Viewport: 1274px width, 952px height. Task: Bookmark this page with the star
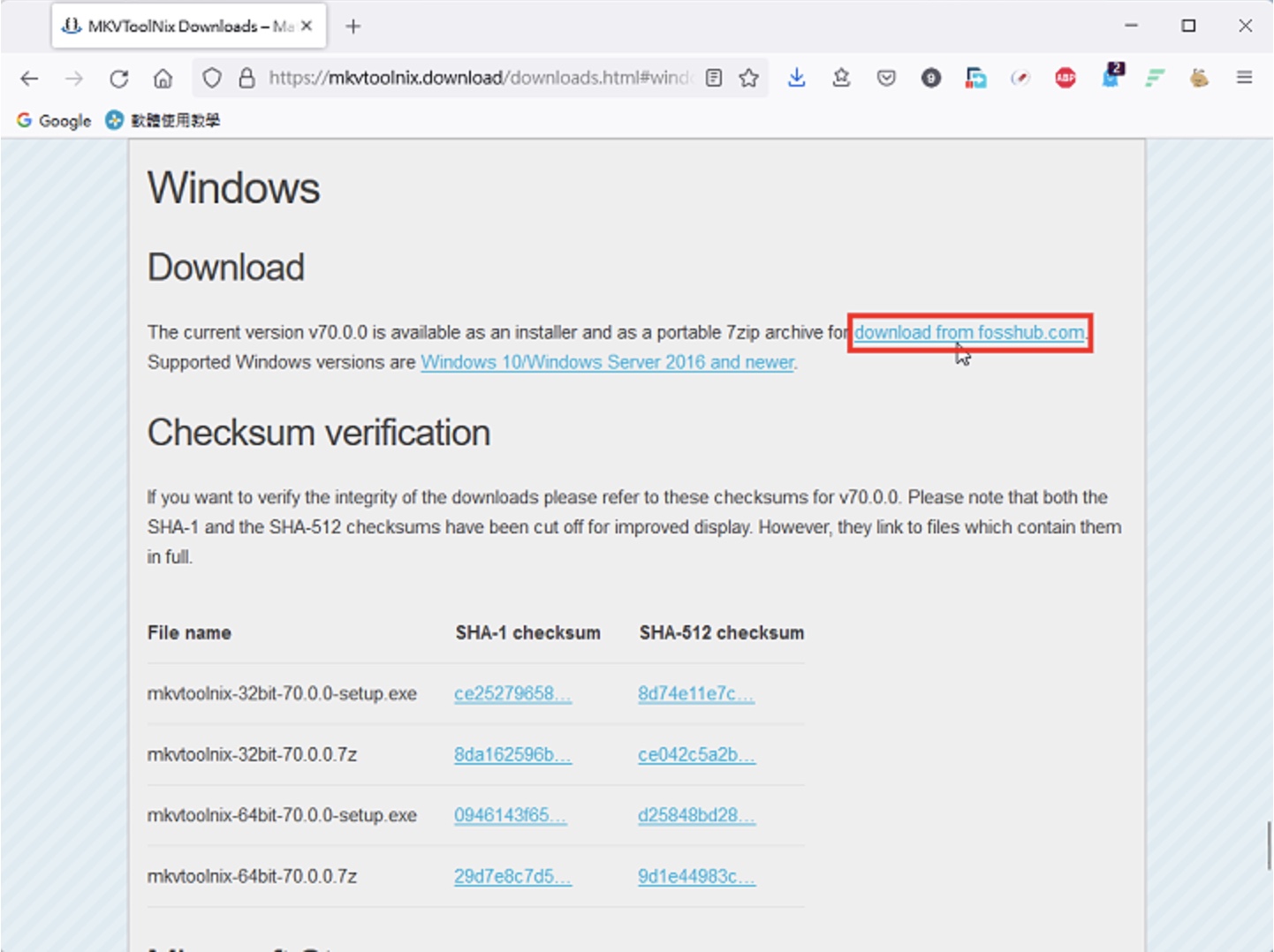[749, 79]
